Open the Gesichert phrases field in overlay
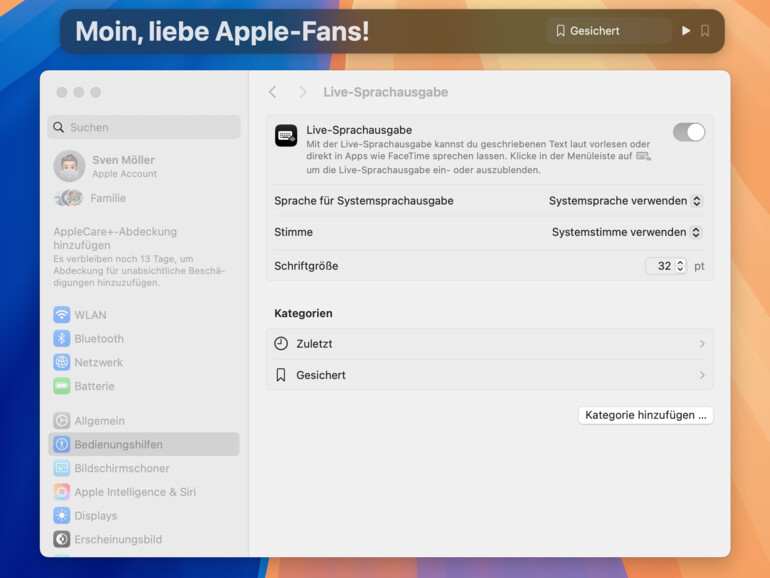Image resolution: width=770 pixels, height=578 pixels. point(608,31)
